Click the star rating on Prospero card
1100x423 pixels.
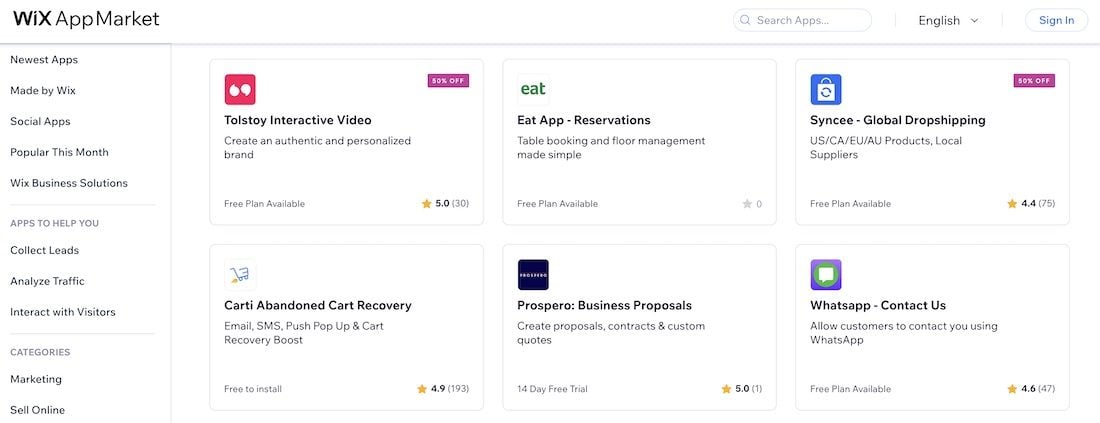(x=742, y=389)
